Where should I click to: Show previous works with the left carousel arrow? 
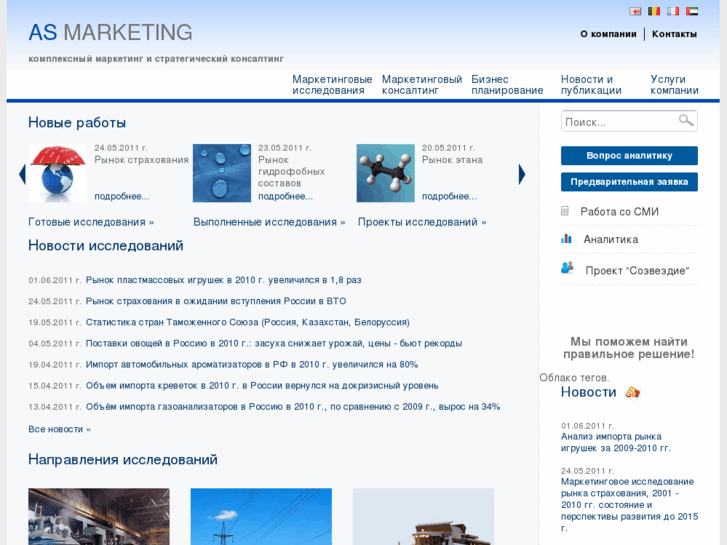click(22, 174)
